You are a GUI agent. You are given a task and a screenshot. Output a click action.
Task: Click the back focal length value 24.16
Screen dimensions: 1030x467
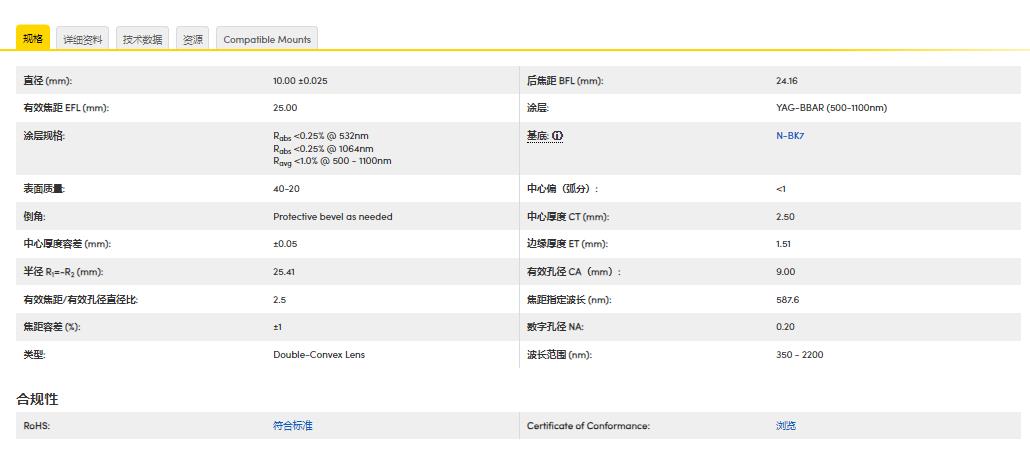pos(786,81)
